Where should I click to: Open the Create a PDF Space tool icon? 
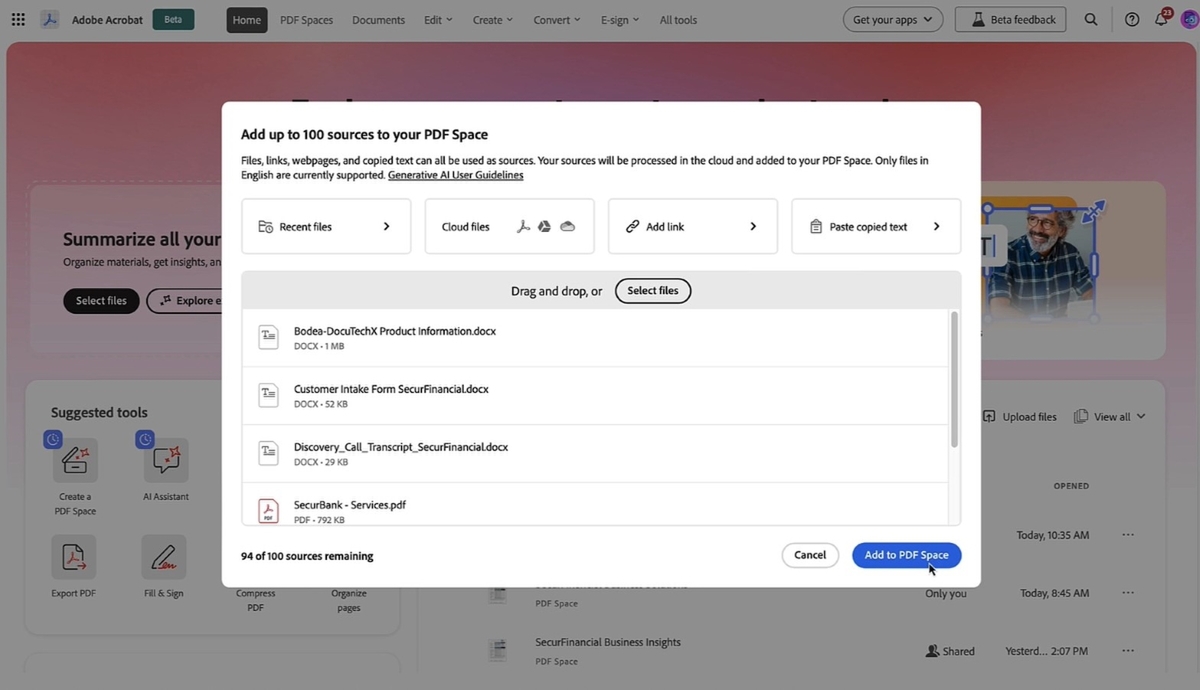click(x=75, y=460)
